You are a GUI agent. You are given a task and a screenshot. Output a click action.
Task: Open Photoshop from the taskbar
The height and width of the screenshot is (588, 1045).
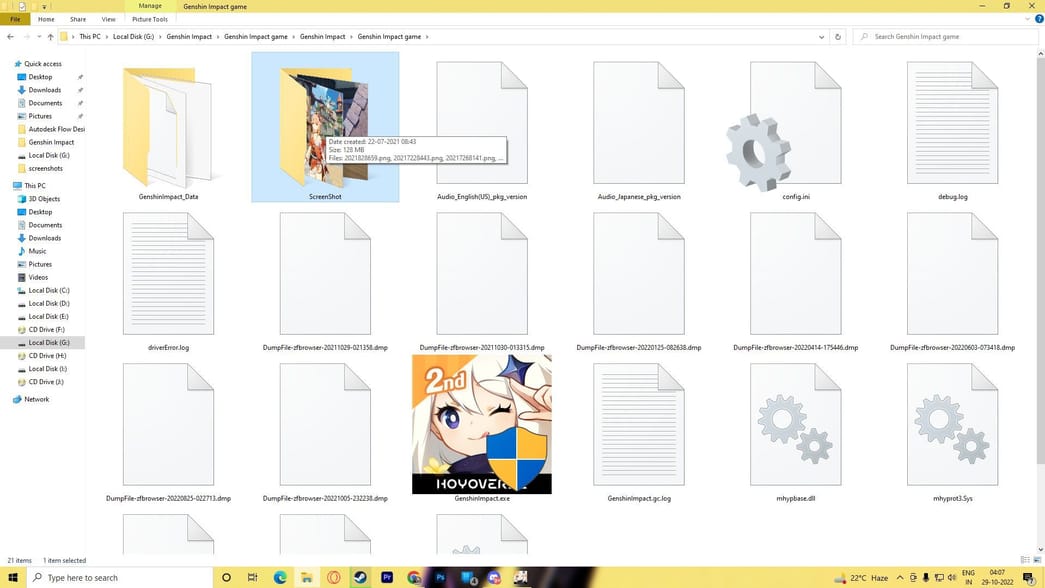point(440,577)
